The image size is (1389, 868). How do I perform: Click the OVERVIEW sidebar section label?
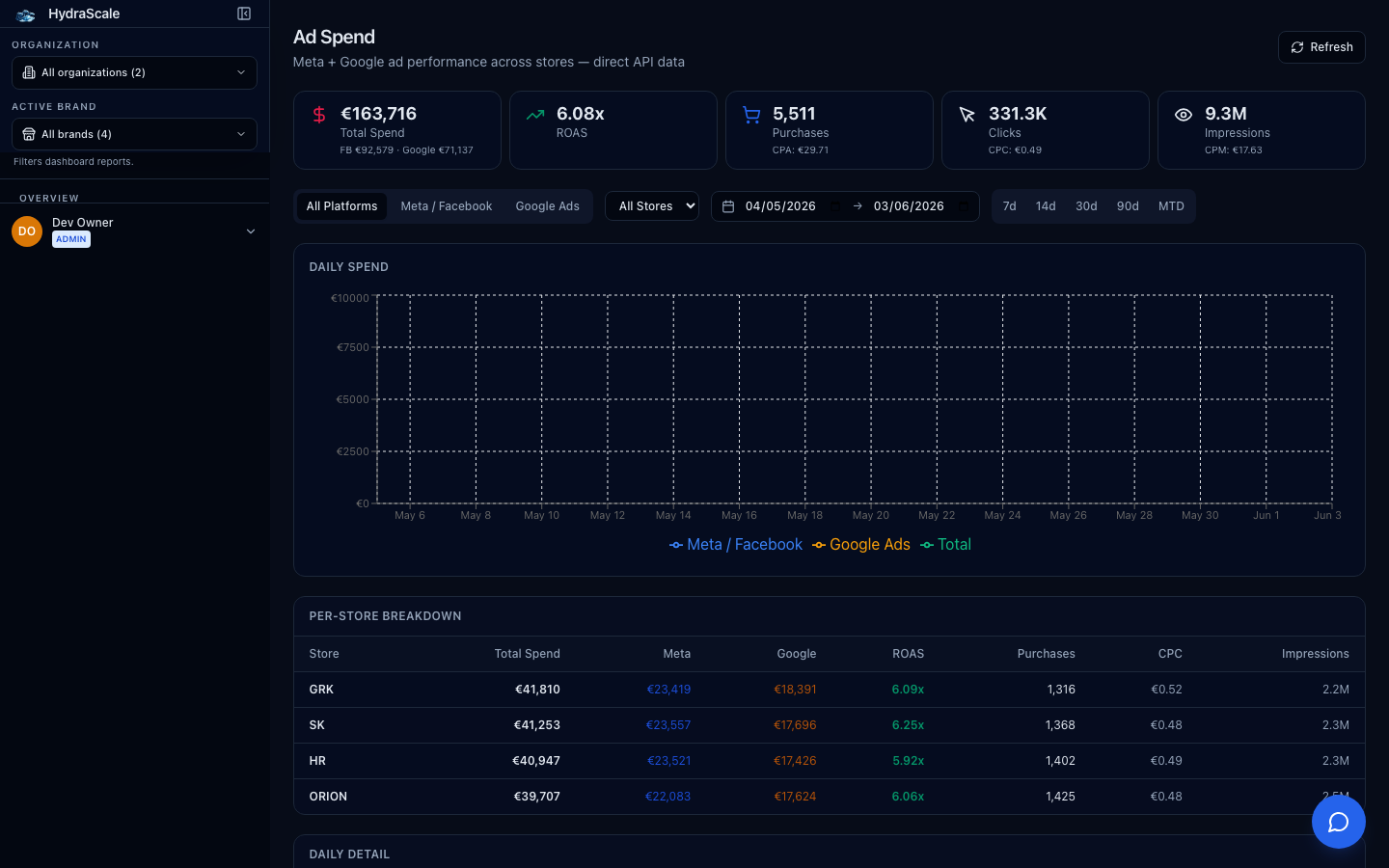point(49,199)
